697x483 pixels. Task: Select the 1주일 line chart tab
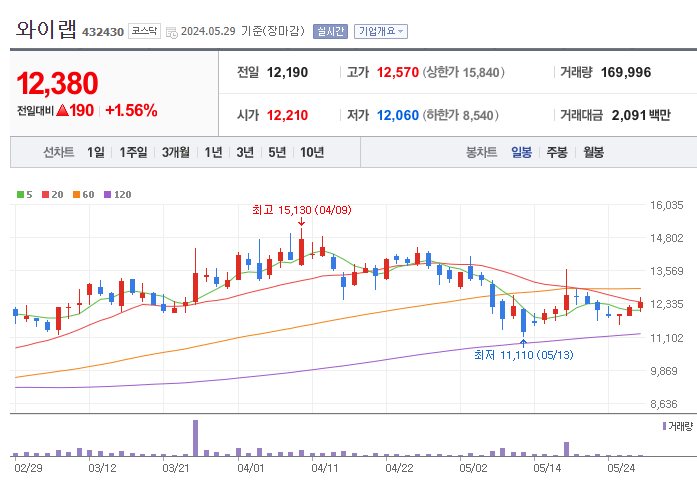(x=133, y=152)
